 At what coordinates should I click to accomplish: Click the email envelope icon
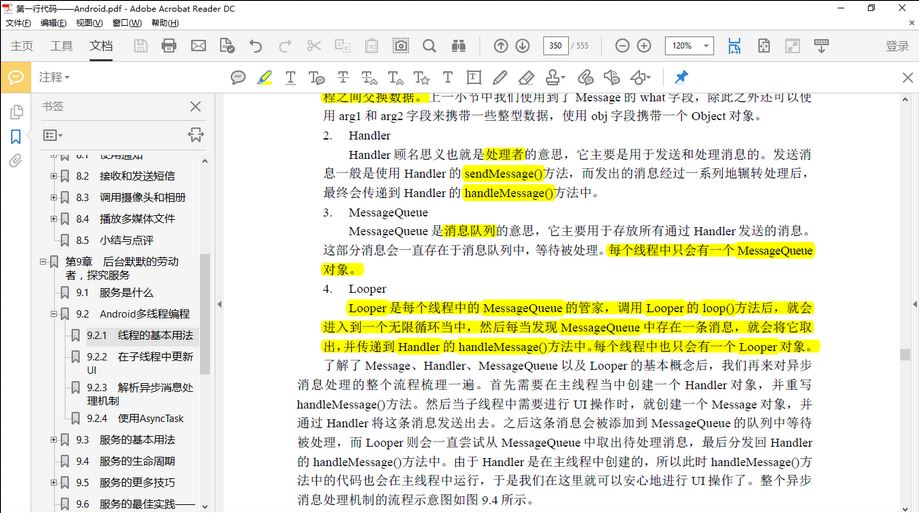pyautogui.click(x=198, y=46)
